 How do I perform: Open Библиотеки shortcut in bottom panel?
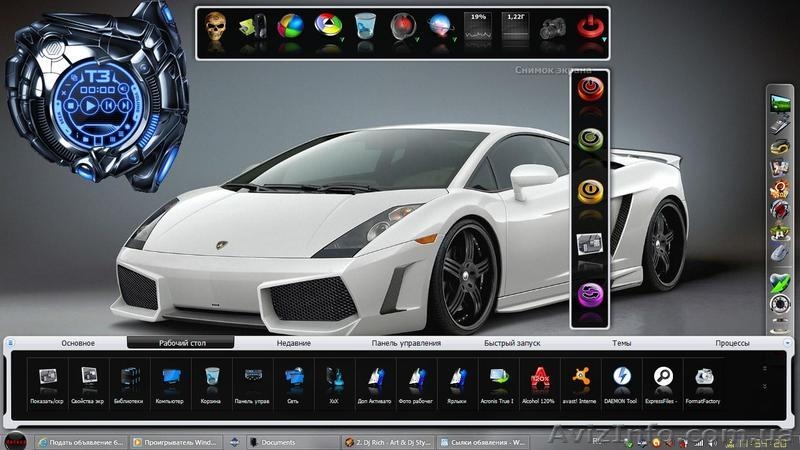click(129, 383)
